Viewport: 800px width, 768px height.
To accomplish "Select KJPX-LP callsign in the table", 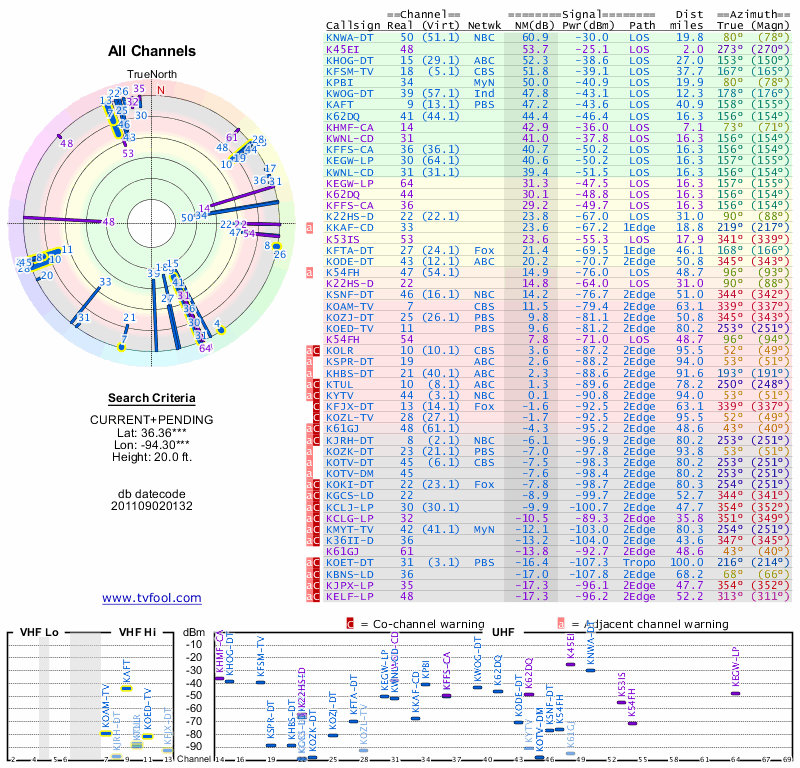I will (x=349, y=585).
